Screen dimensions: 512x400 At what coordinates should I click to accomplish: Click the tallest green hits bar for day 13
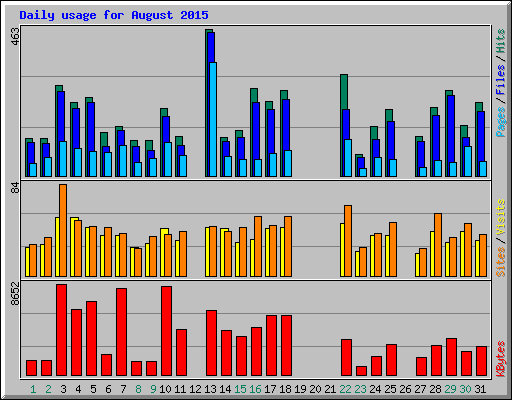tap(207, 103)
